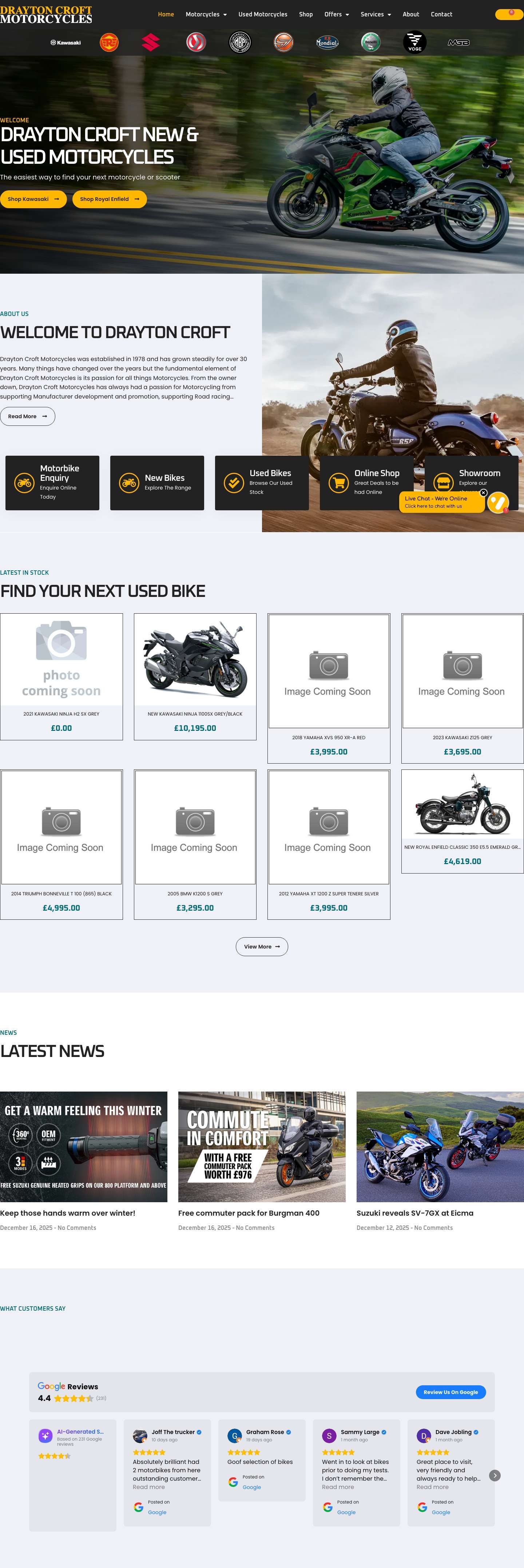Click the Commute in Comfort news image
Image resolution: width=524 pixels, height=1568 pixels.
pyautogui.click(x=262, y=1147)
